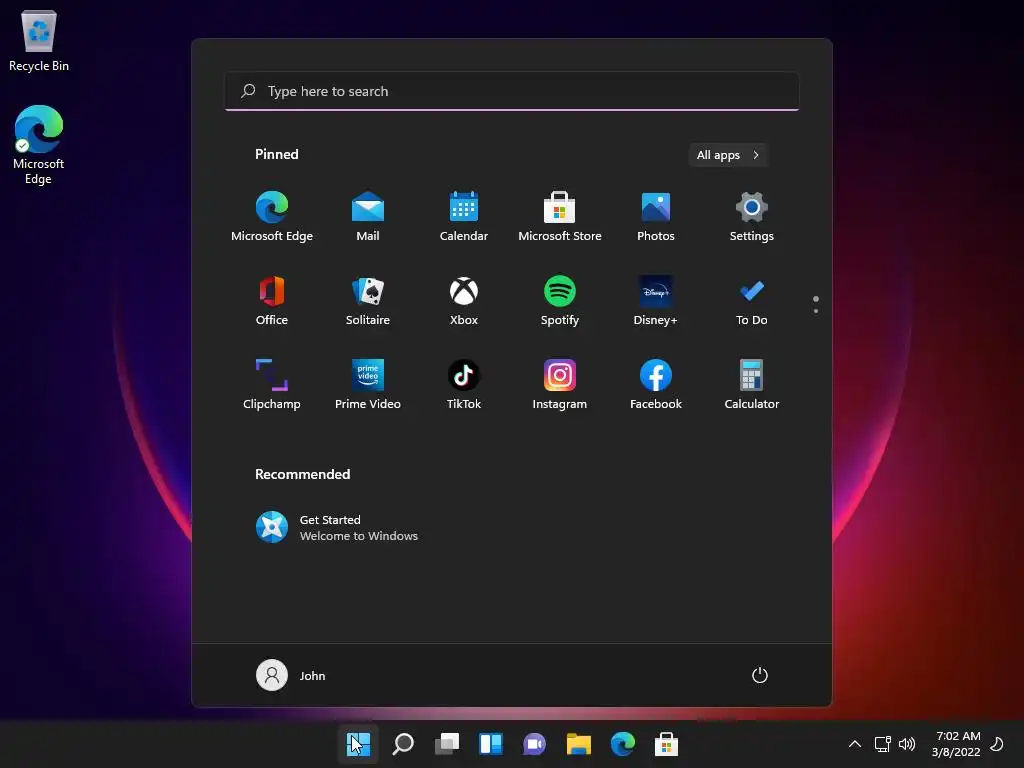The height and width of the screenshot is (768, 1024).
Task: Show hidden system tray icons
Action: pyautogui.click(x=854, y=744)
